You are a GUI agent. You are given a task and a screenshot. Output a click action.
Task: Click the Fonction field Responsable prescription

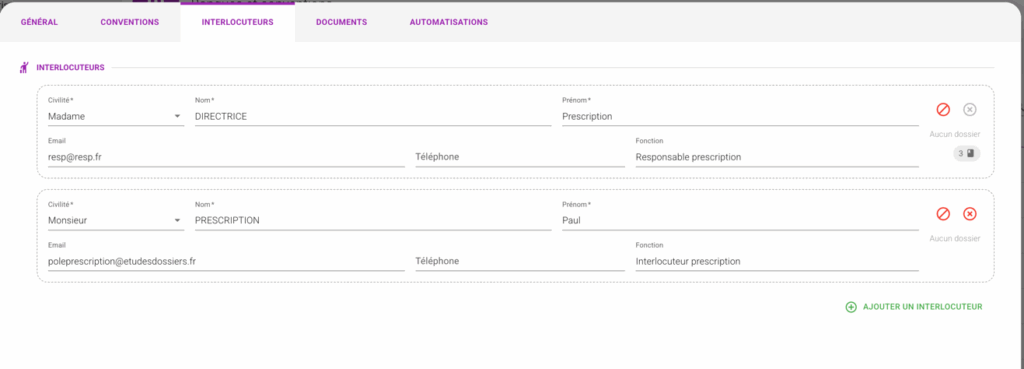point(777,157)
